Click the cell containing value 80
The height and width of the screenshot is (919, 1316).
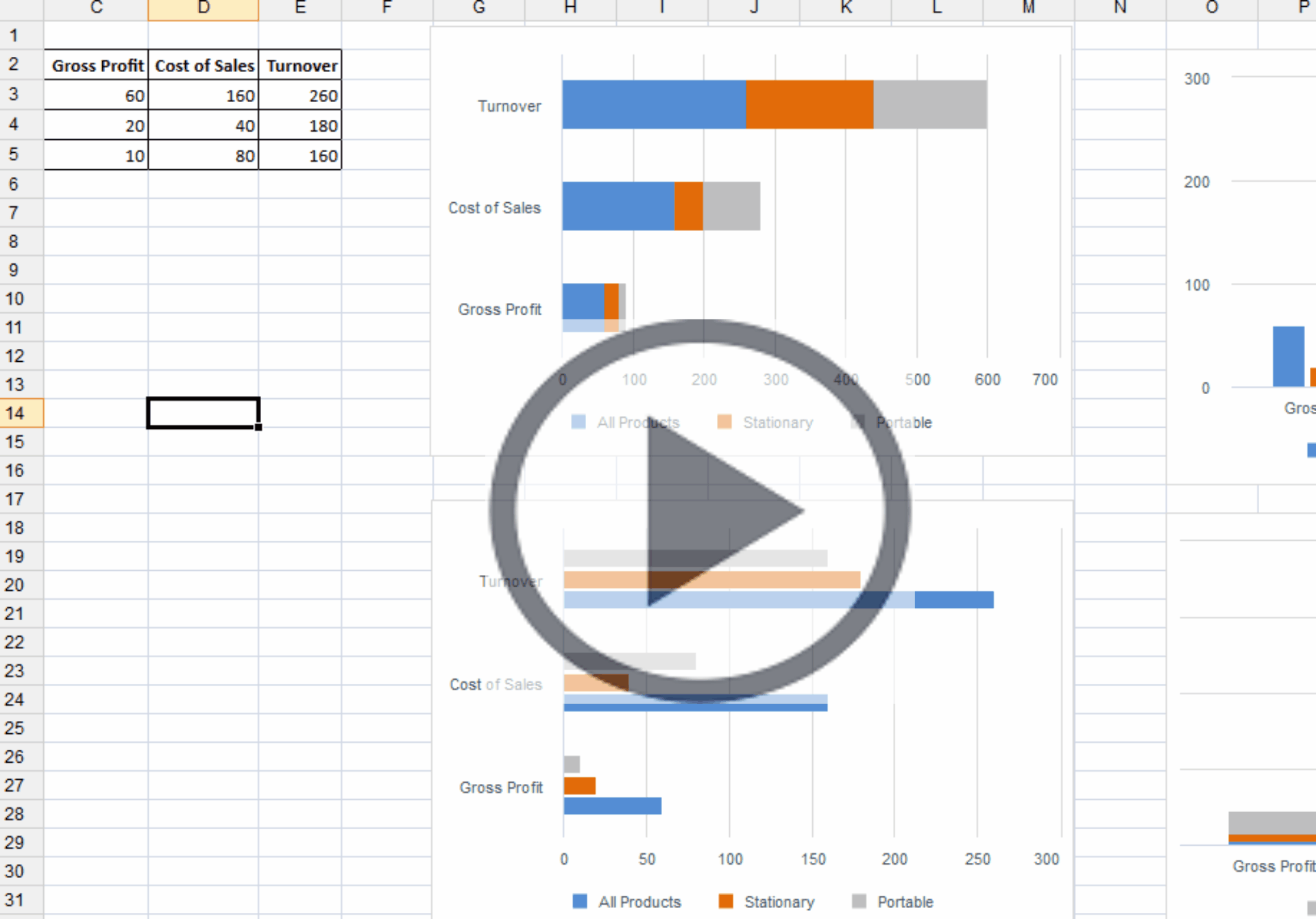204,156
